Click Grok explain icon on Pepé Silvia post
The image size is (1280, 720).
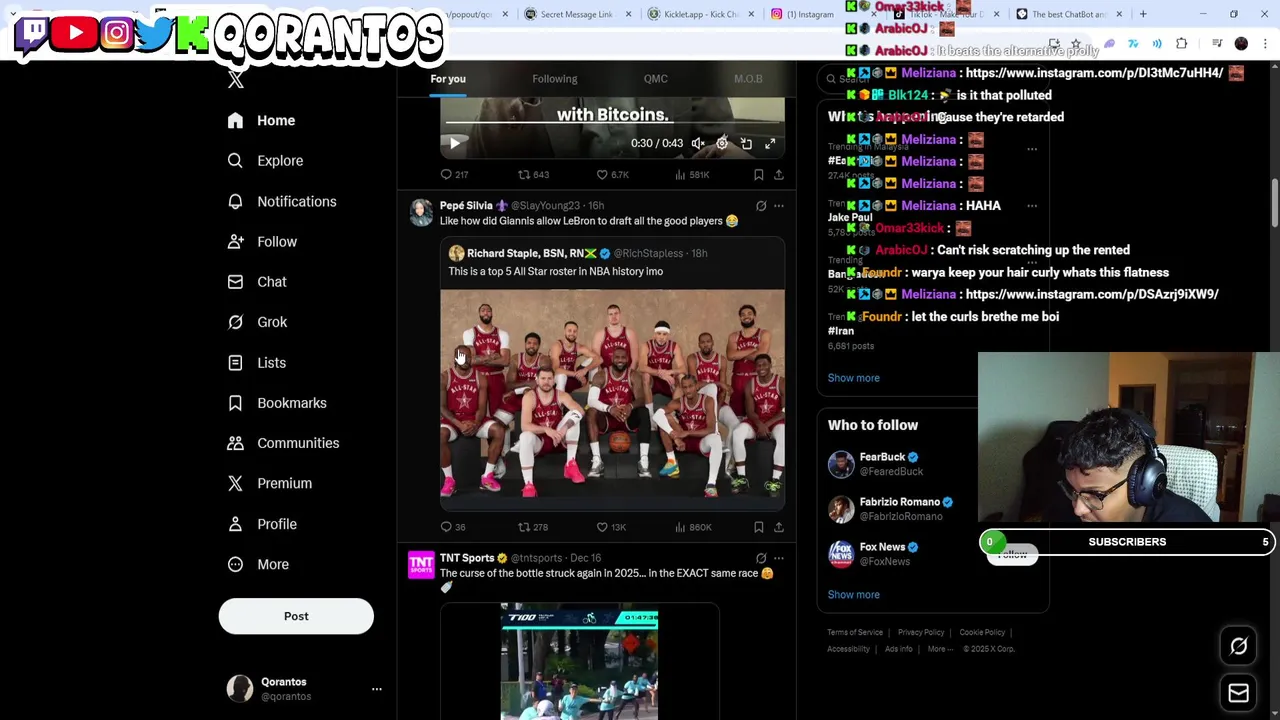coord(761,206)
